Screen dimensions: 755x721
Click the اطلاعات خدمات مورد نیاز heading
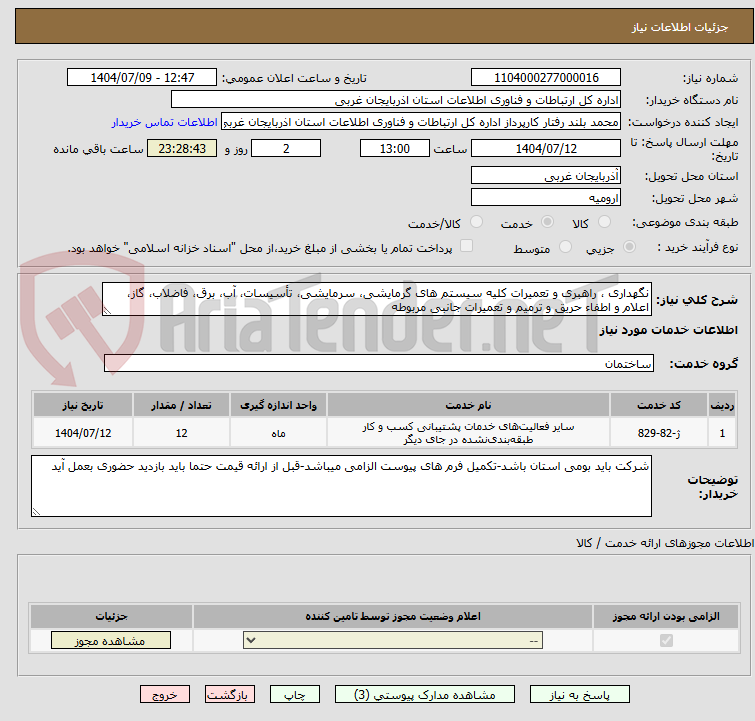(668, 330)
